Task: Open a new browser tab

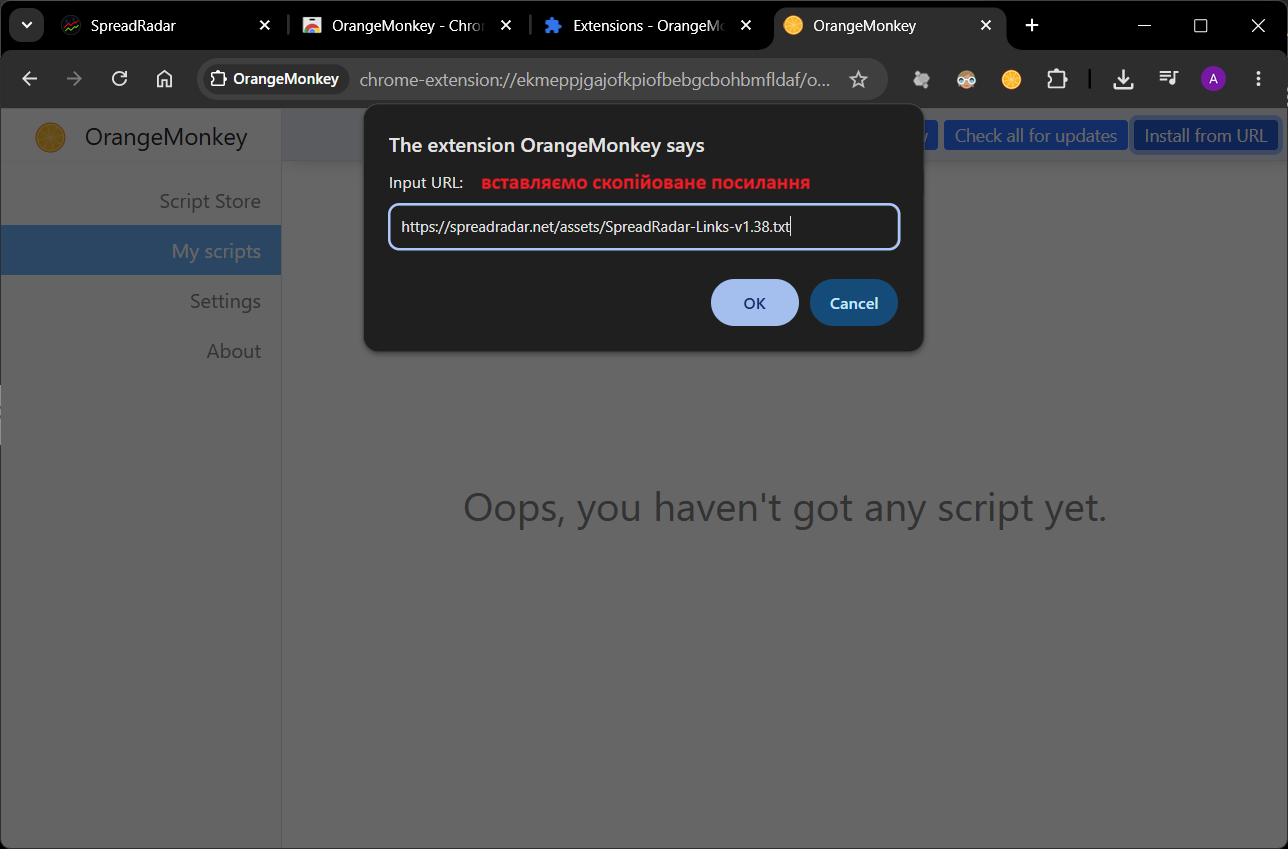Action: 1032,26
